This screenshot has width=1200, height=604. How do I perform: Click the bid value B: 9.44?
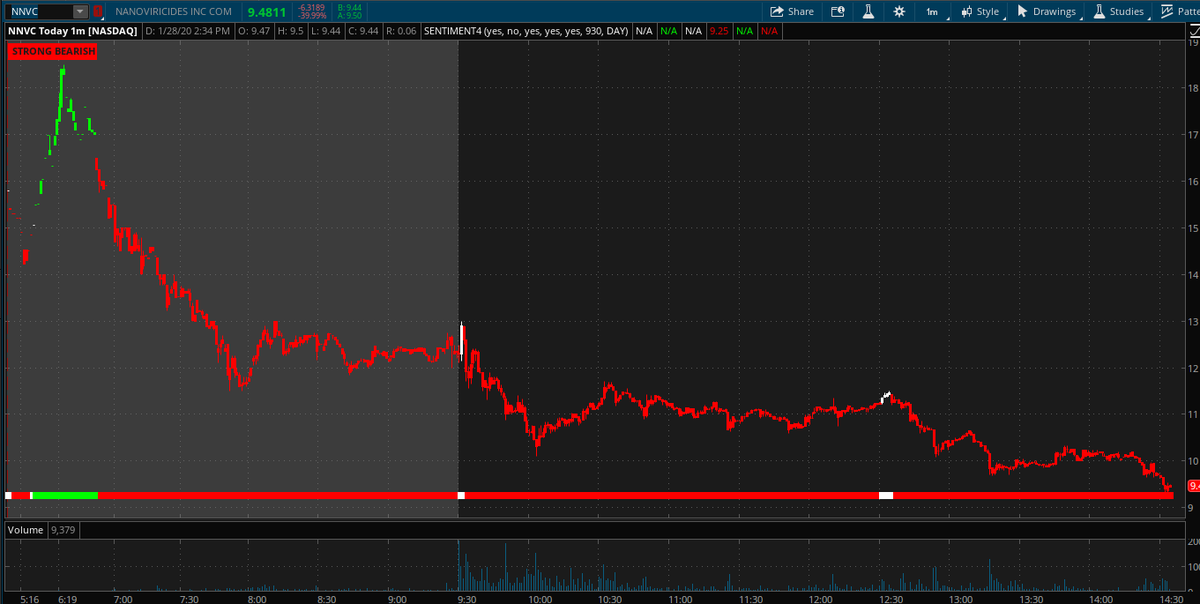[350, 7]
